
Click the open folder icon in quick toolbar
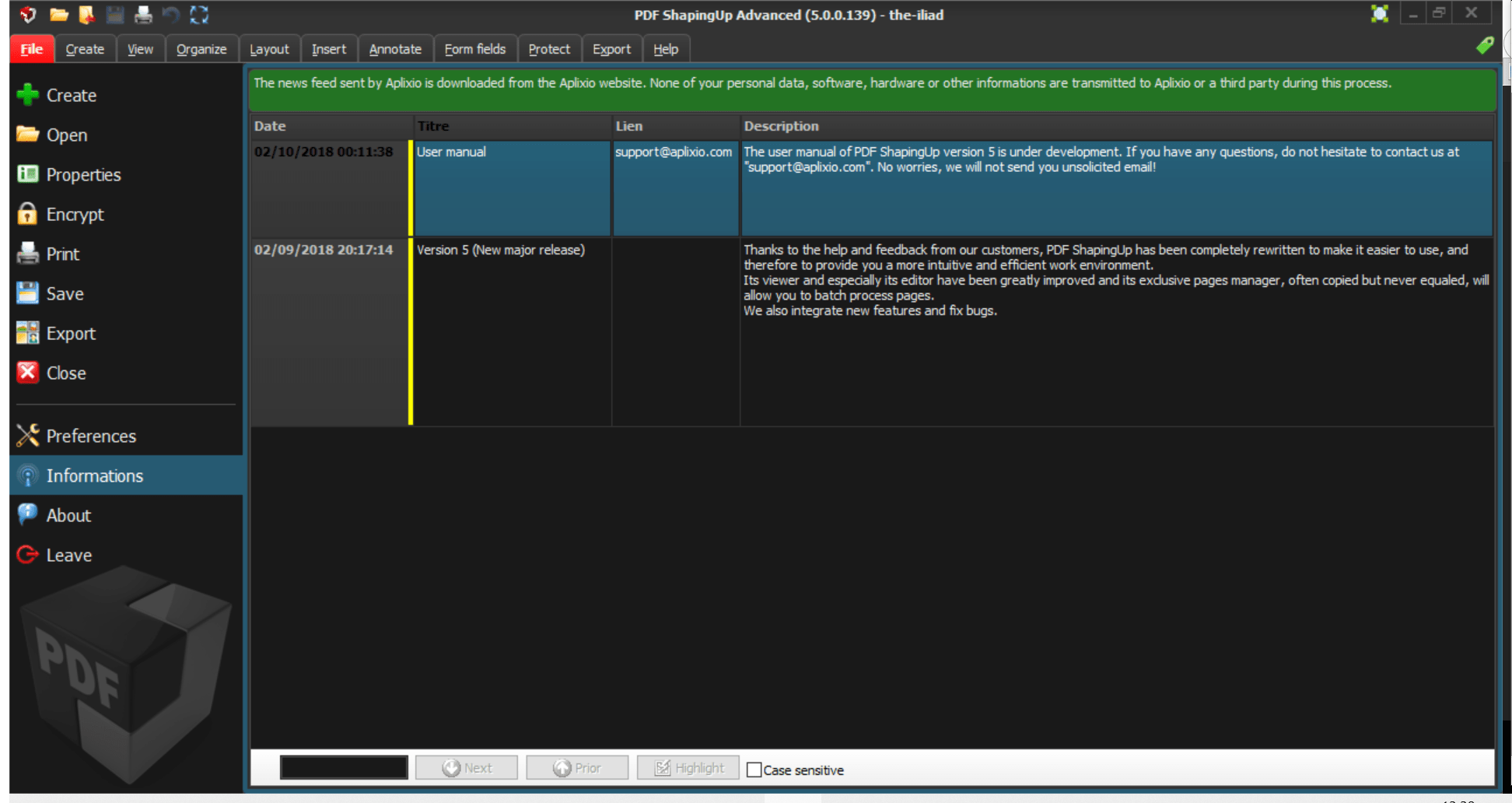click(59, 14)
